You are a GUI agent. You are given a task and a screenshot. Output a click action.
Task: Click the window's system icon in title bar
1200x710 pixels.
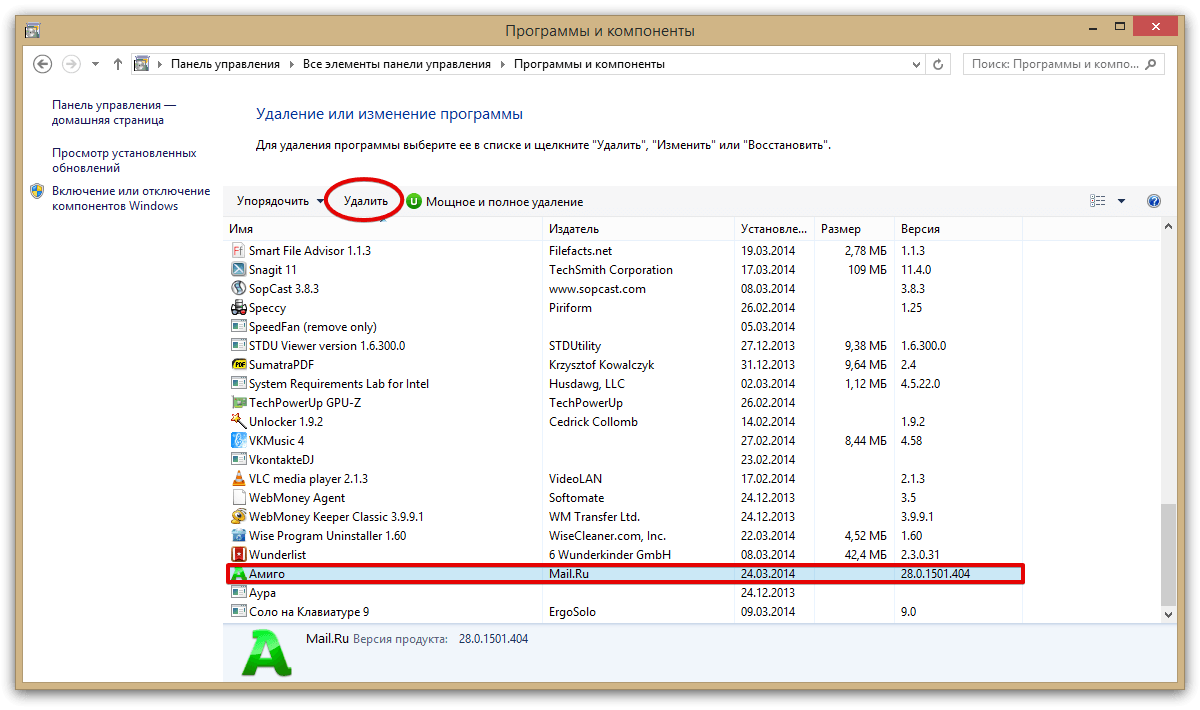[x=33, y=30]
